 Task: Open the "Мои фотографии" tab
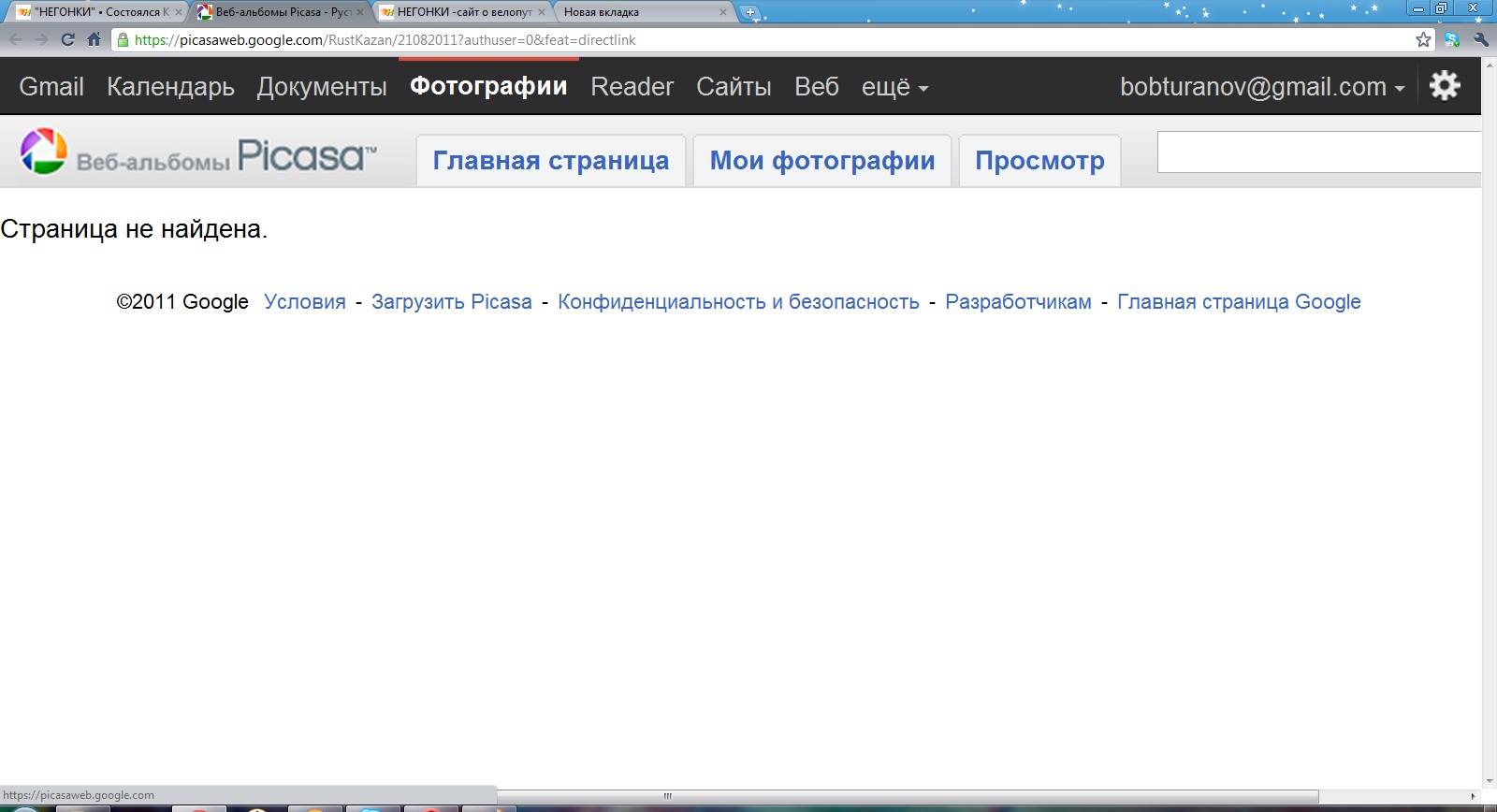821,161
